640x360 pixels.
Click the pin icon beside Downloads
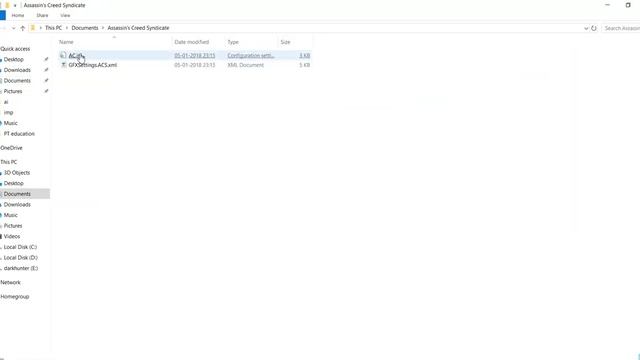coord(46,70)
